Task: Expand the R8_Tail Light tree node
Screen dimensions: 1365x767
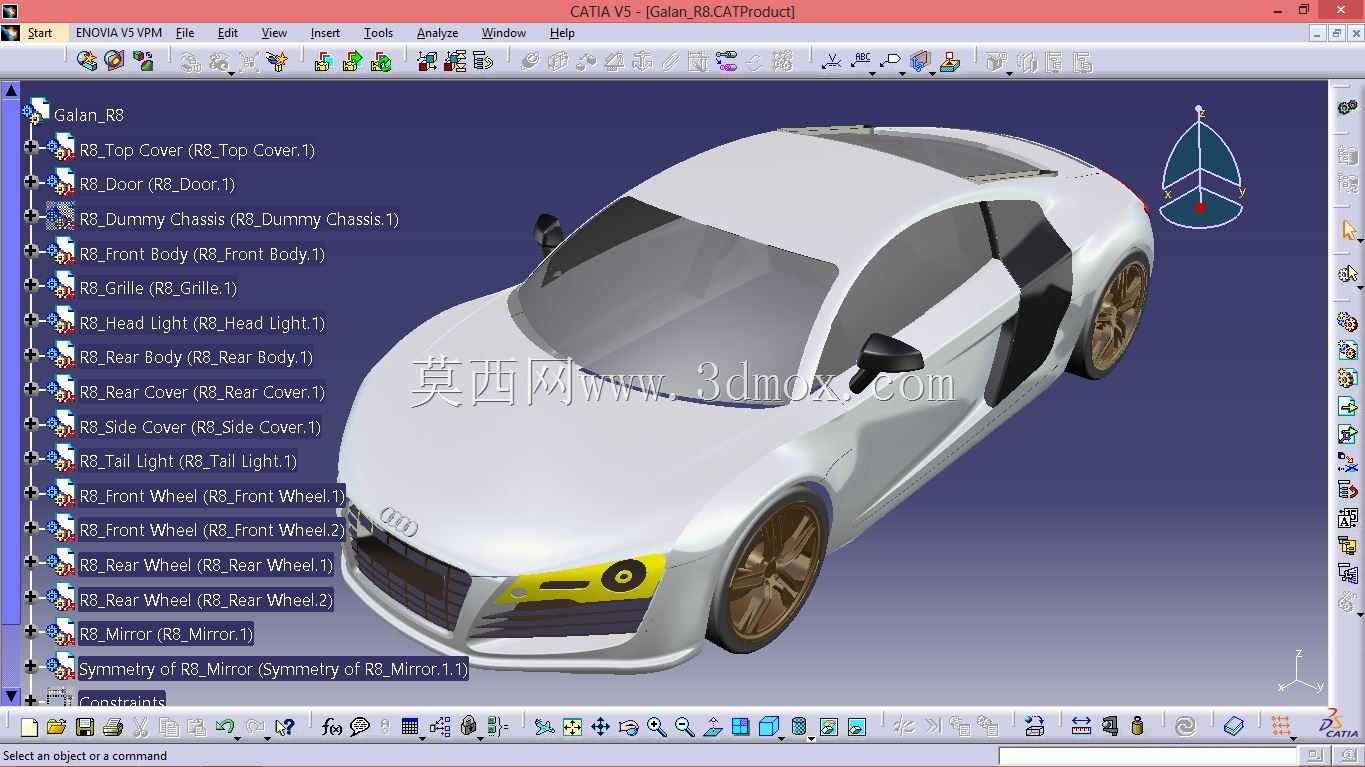Action: (30, 460)
